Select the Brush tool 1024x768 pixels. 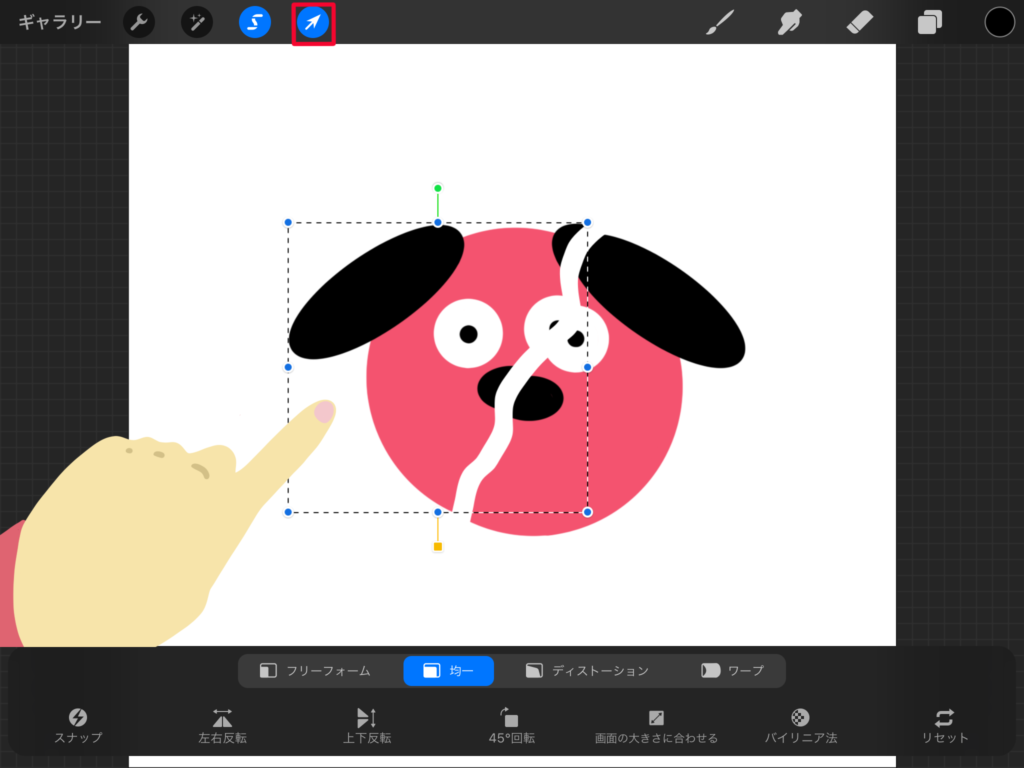point(720,22)
